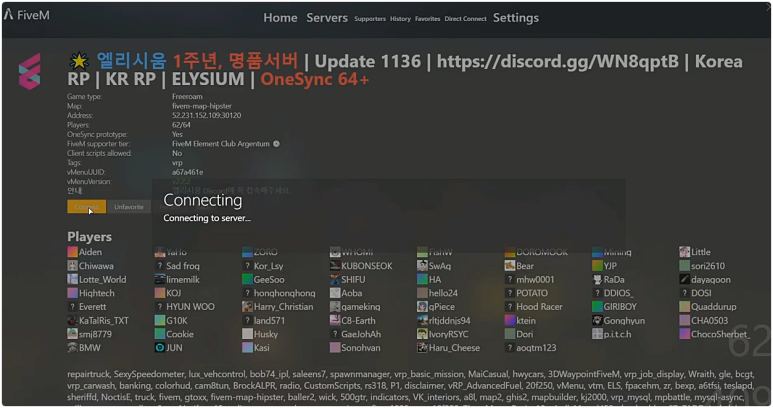The image size is (773, 408).
Task: Select the supporter tier FiveM Element Club Argentum
Action: pyautogui.click(x=221, y=144)
